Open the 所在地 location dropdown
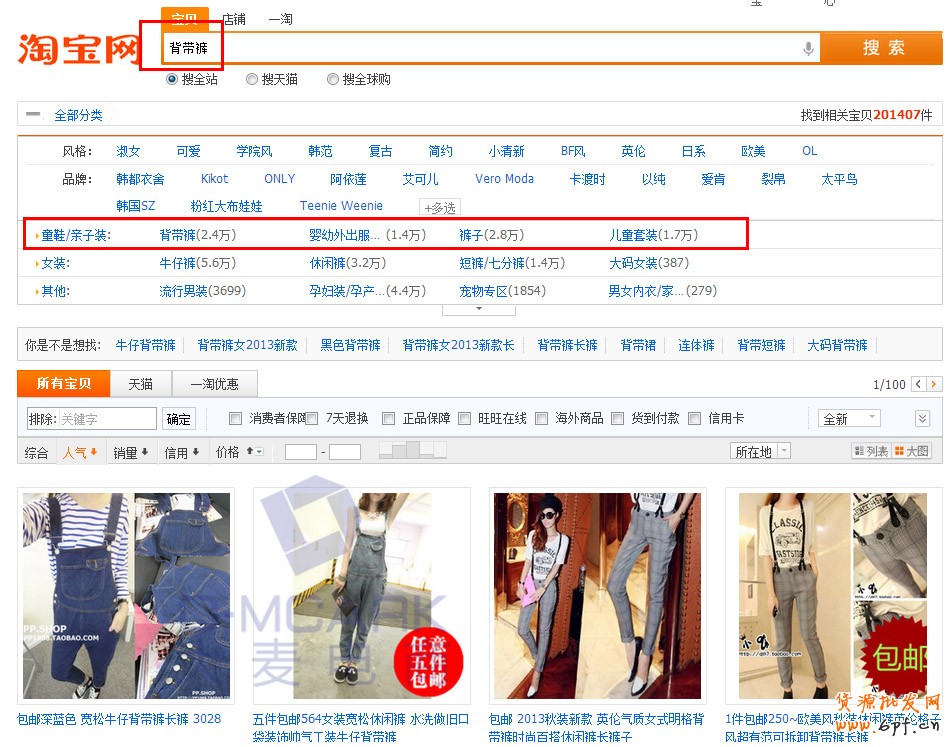The image size is (950, 747). (760, 452)
